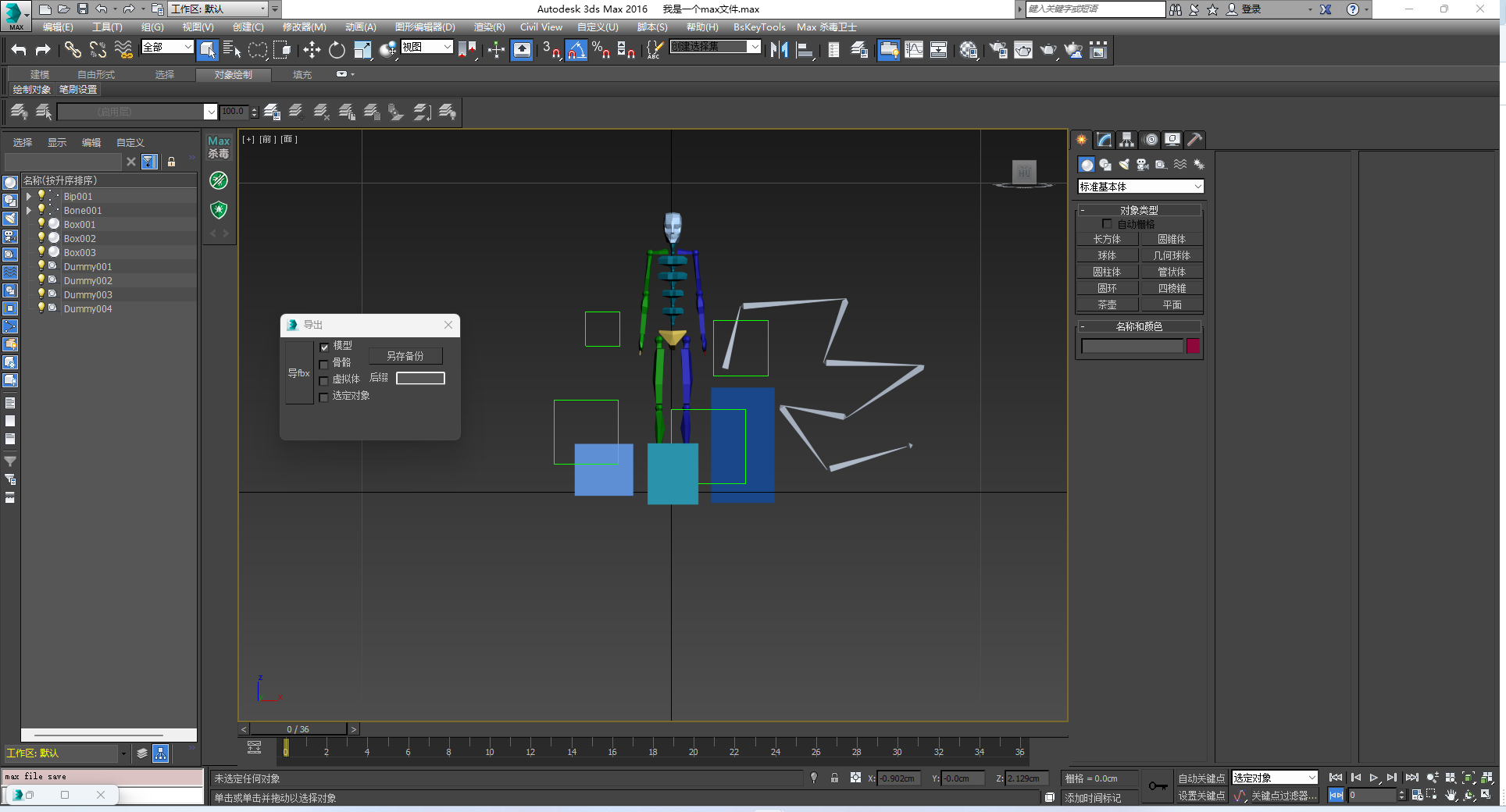The image size is (1506, 812).
Task: Expand the Bip001 tree node
Action: [x=29, y=197]
